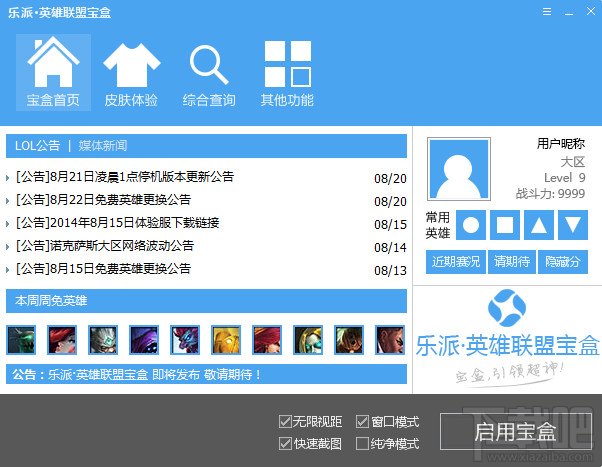The height and width of the screenshot is (467, 602).
Task: Click the square icon in 常用英雄
Action: (x=504, y=225)
